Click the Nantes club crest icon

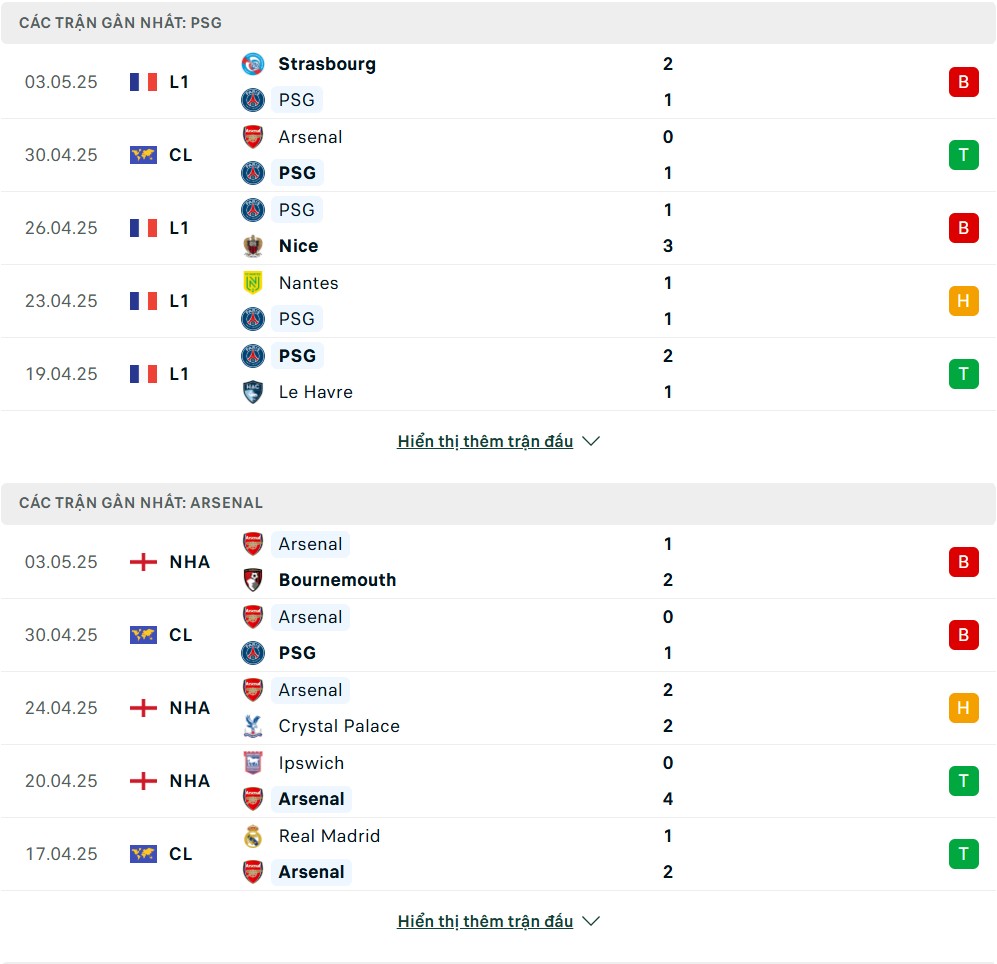click(x=253, y=283)
